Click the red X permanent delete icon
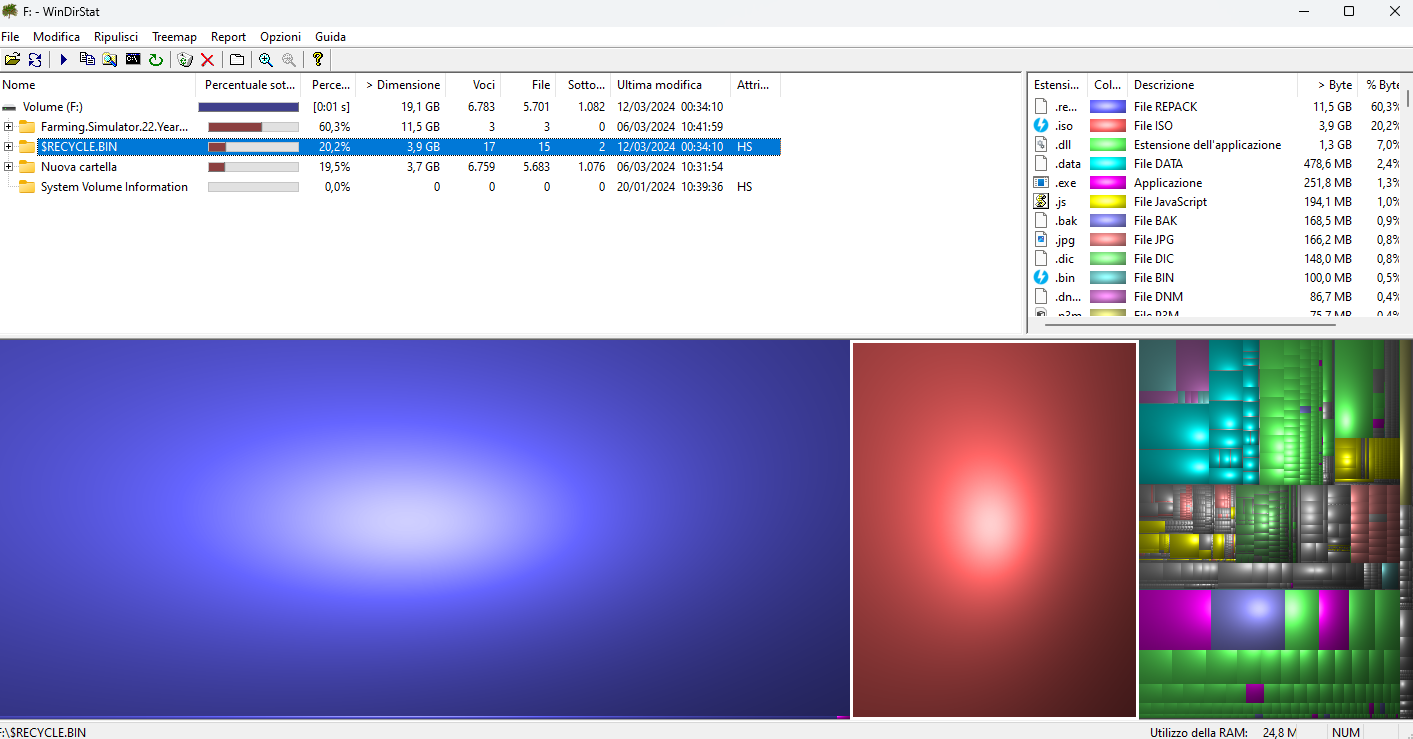 [x=208, y=60]
